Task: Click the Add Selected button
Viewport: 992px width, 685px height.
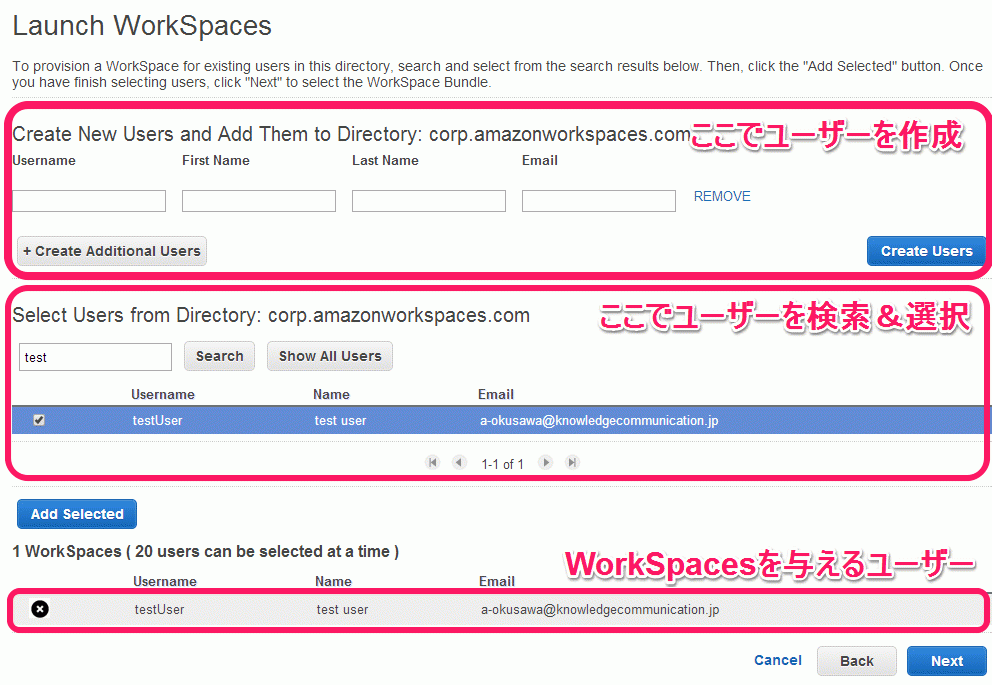Action: tap(77, 514)
